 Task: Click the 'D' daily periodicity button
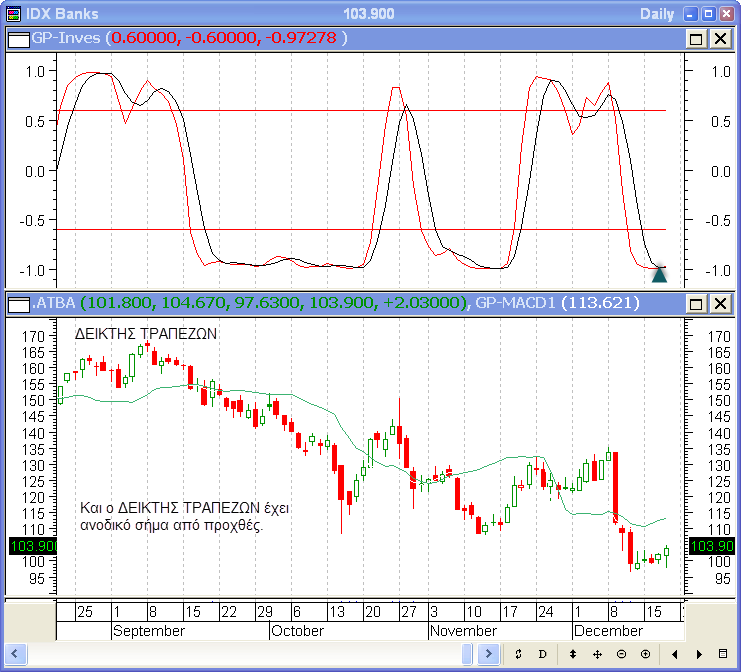coord(543,654)
